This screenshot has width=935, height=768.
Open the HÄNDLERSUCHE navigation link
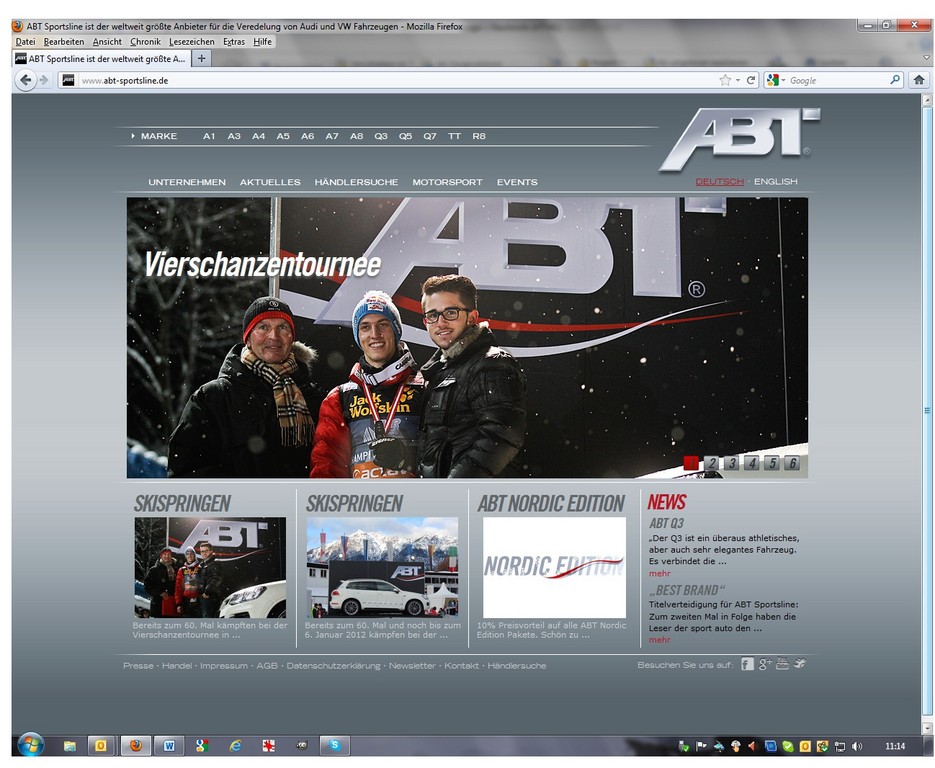point(357,182)
